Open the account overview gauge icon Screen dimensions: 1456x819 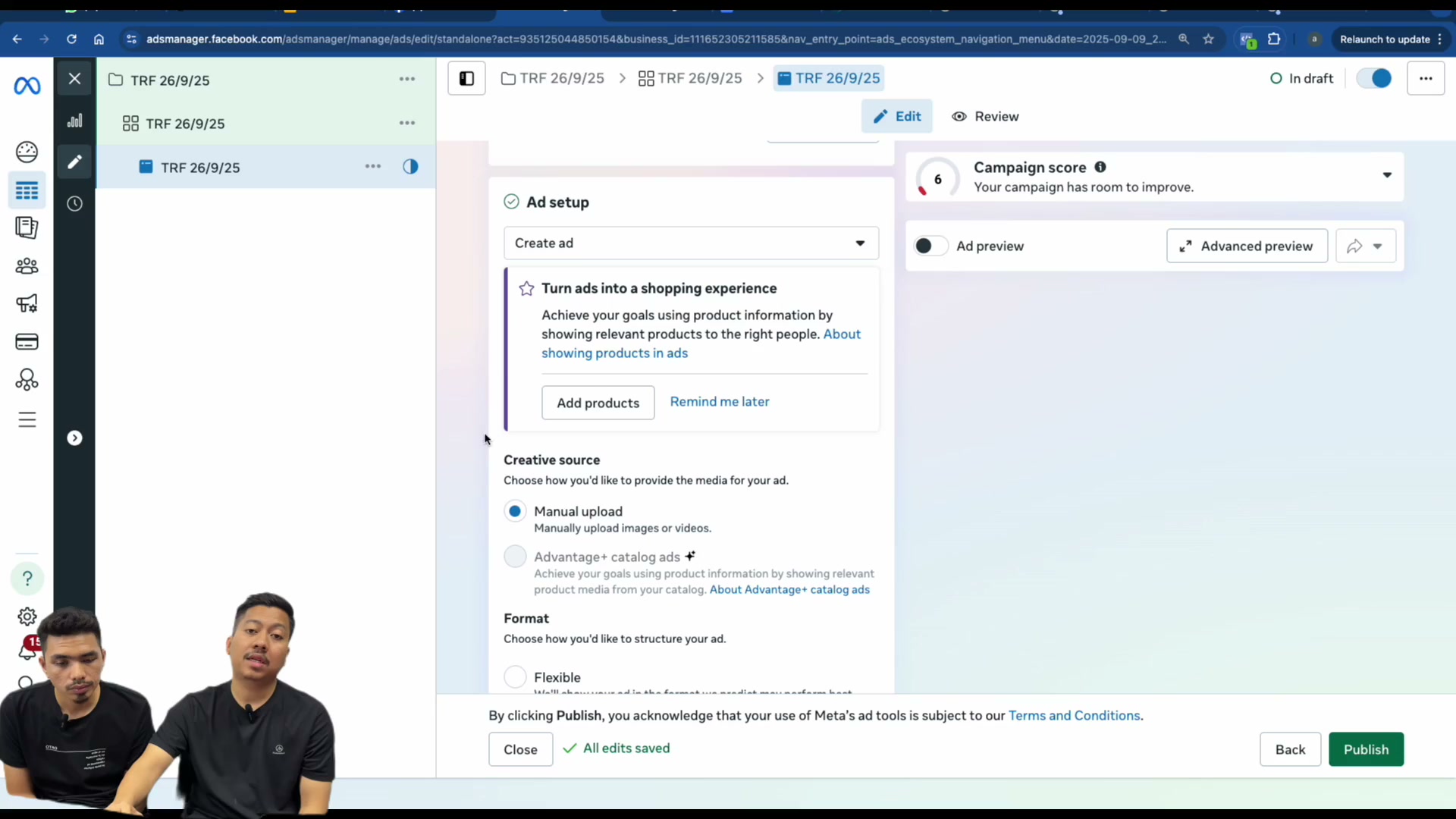27,152
